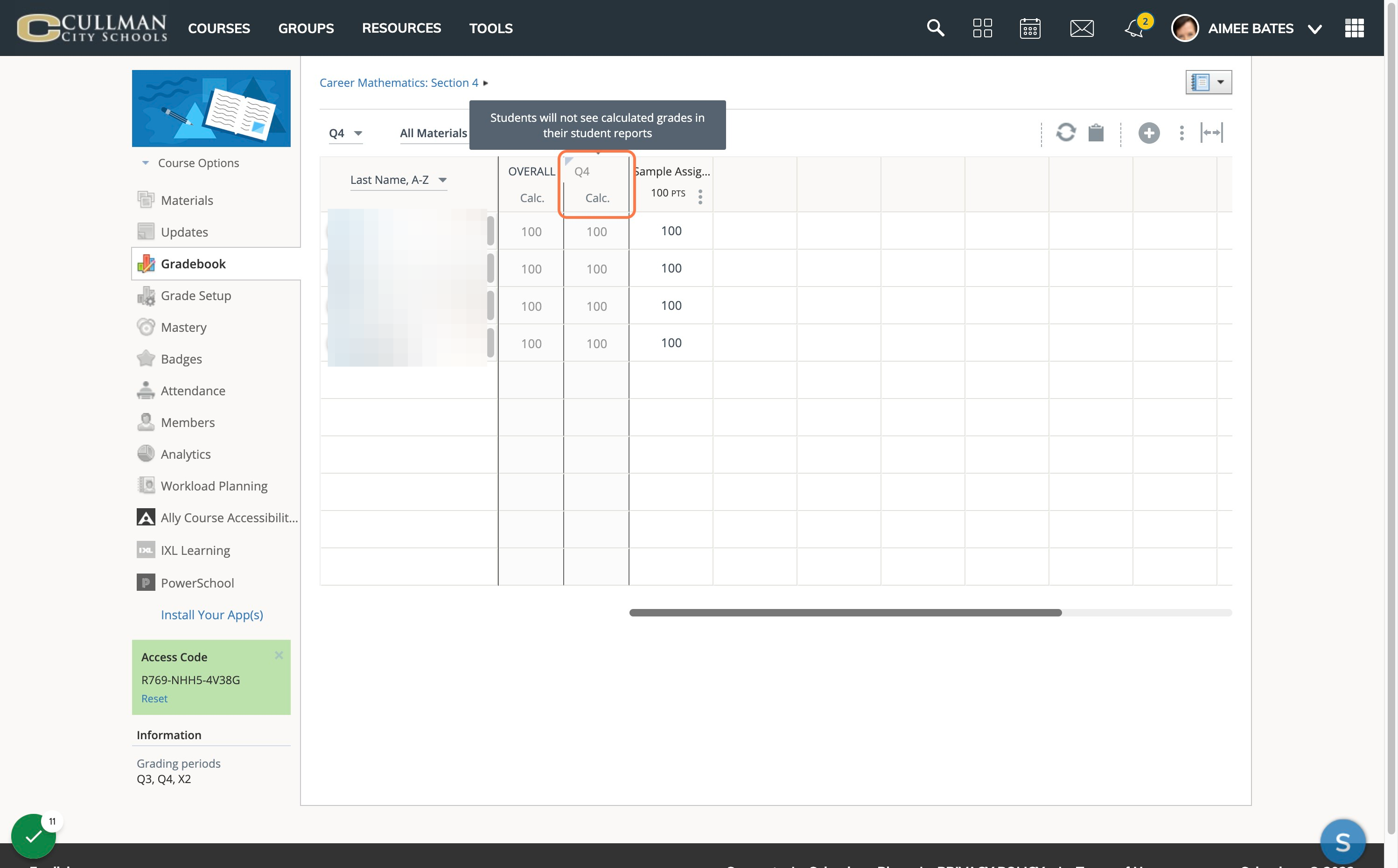
Task: Open Updates in course sidebar
Action: 184,231
